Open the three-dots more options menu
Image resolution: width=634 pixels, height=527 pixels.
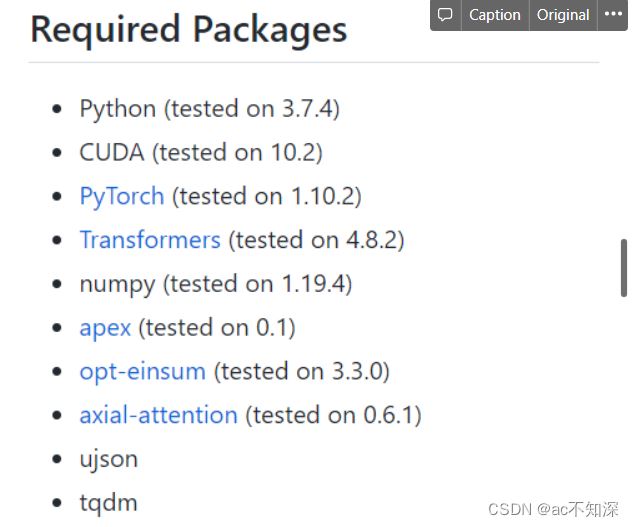tap(613, 15)
